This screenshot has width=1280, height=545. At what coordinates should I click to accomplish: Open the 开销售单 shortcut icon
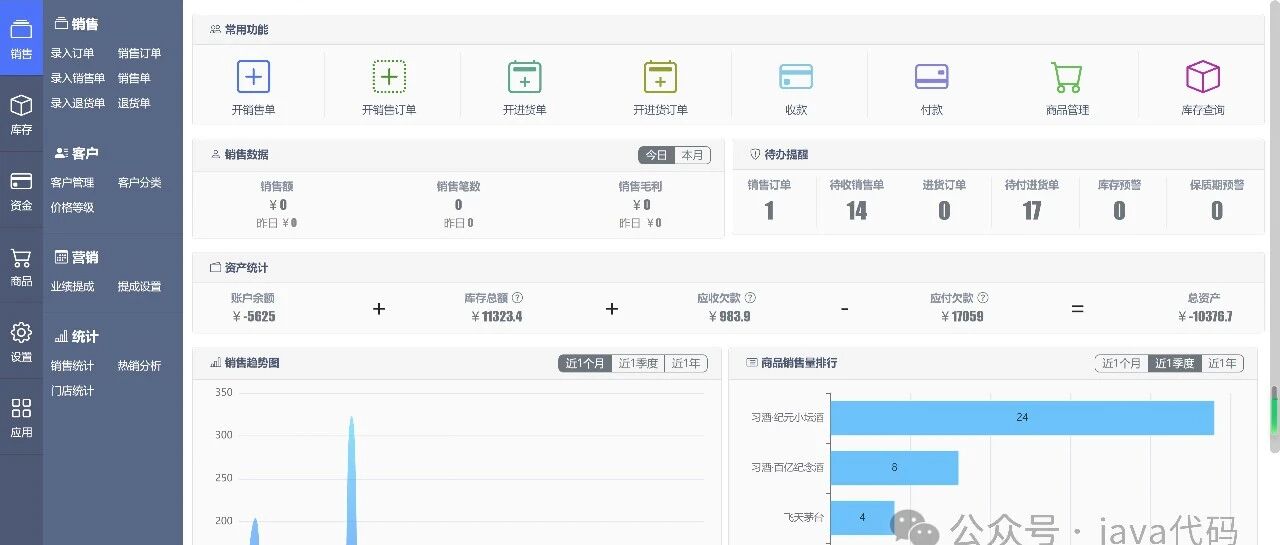tap(253, 76)
